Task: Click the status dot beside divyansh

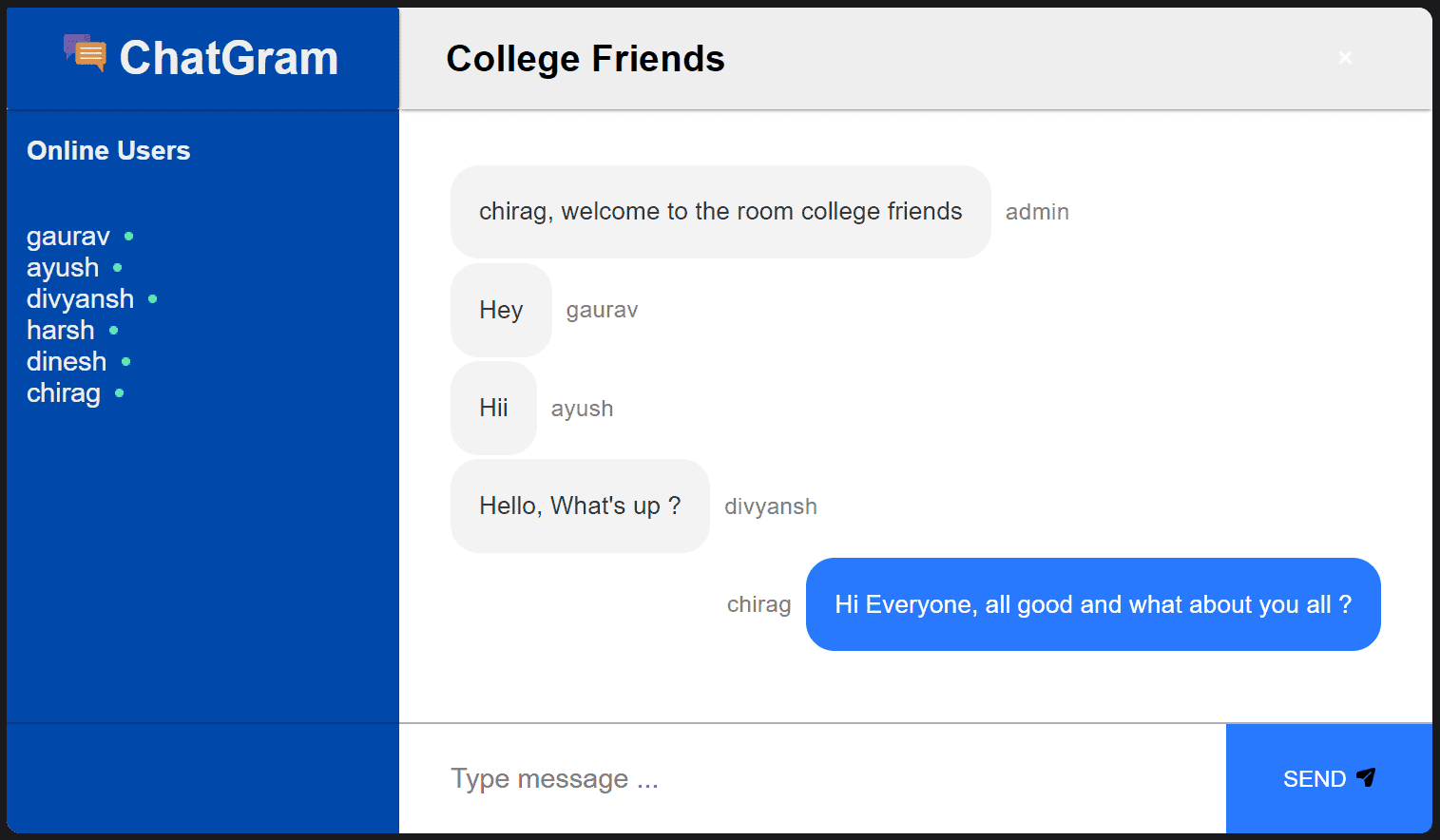Action: tap(151, 298)
